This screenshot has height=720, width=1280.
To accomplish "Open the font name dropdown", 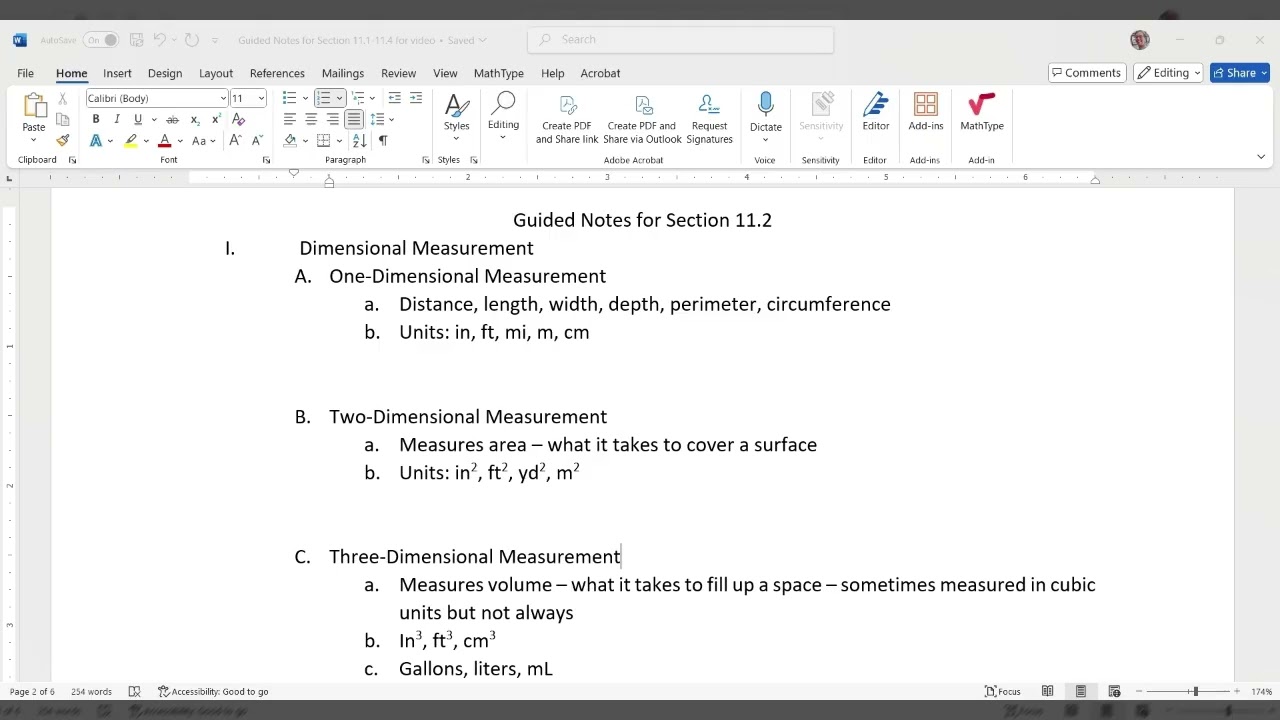I will point(223,98).
